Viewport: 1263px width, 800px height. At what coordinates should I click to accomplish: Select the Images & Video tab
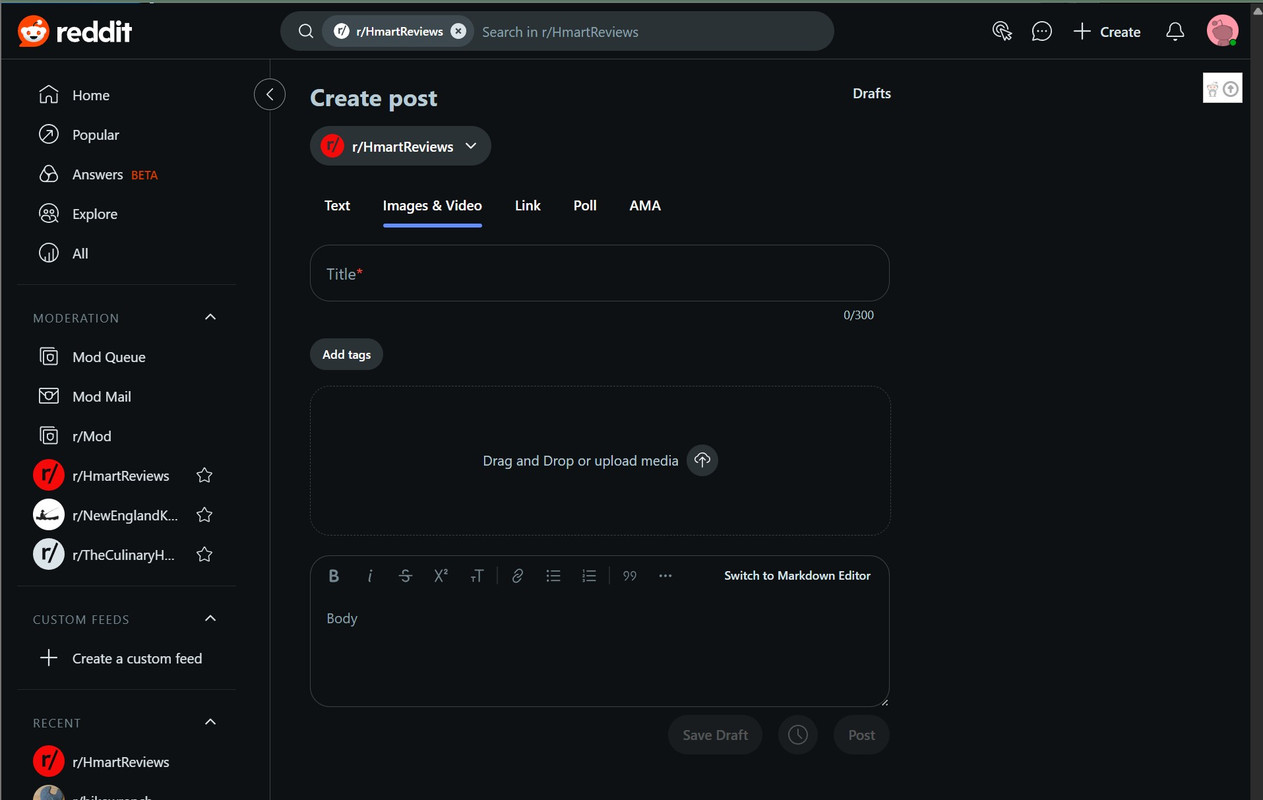point(432,205)
